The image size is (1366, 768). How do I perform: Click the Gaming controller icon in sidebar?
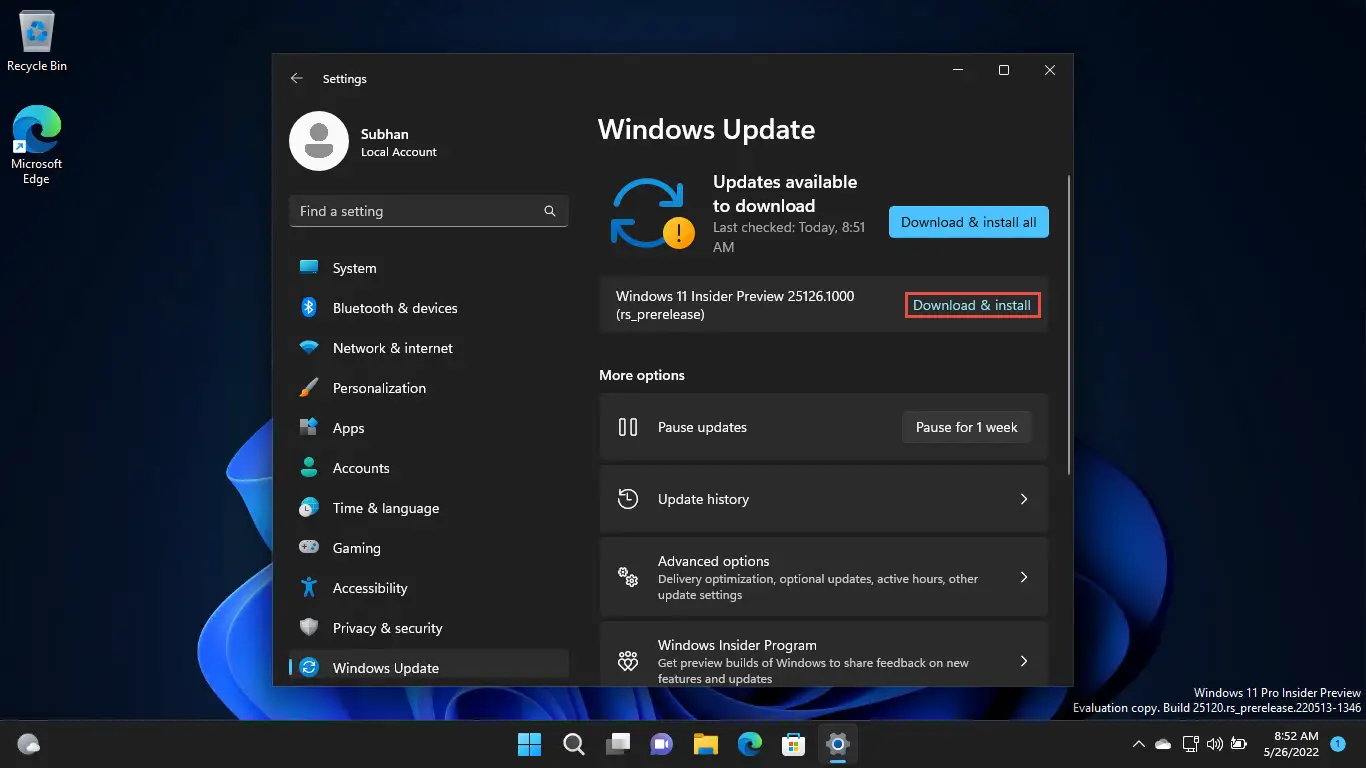pyautogui.click(x=309, y=548)
